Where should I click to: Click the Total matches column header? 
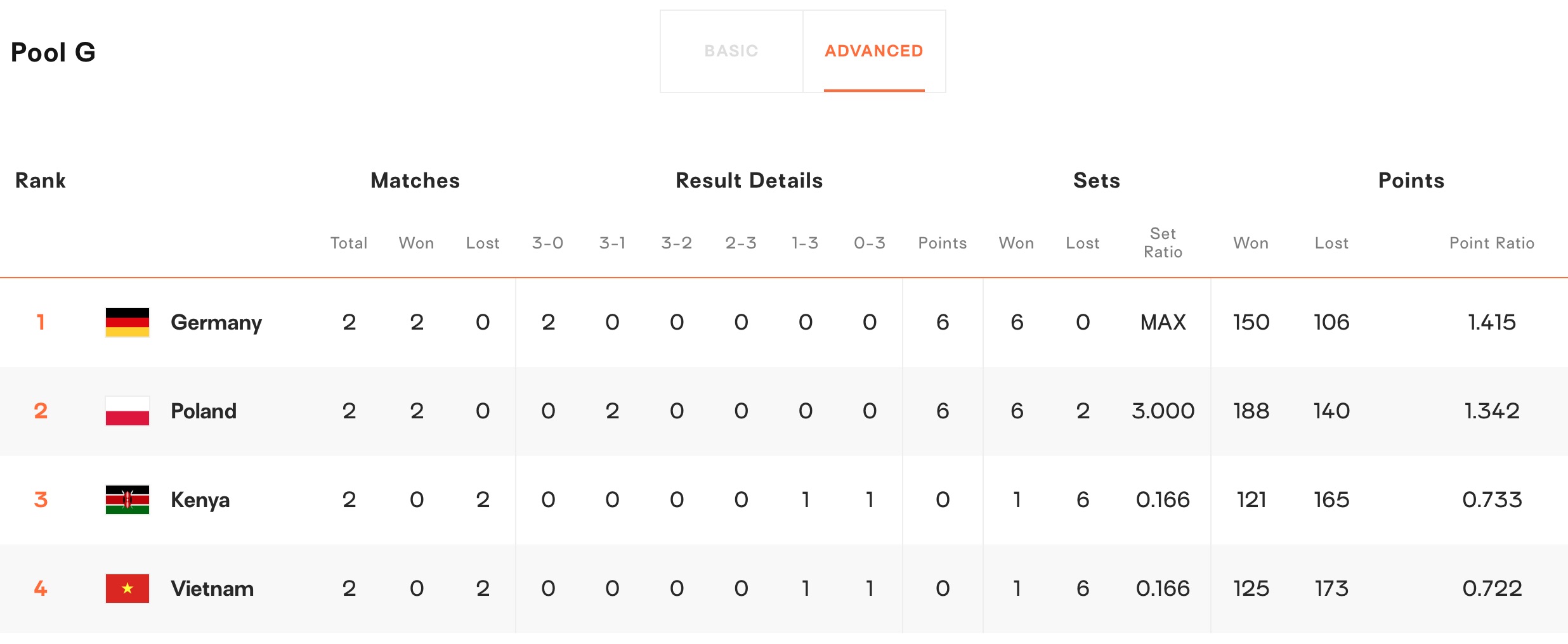coord(349,243)
